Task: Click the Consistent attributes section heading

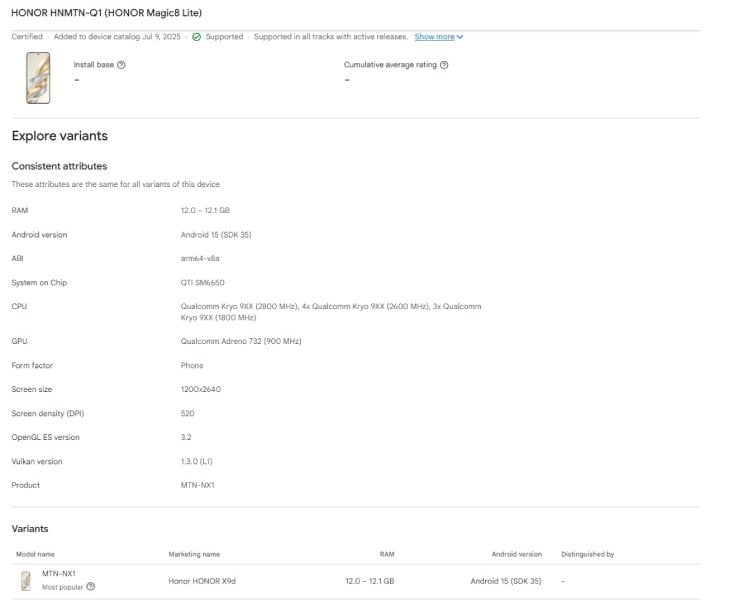Action: [59, 166]
